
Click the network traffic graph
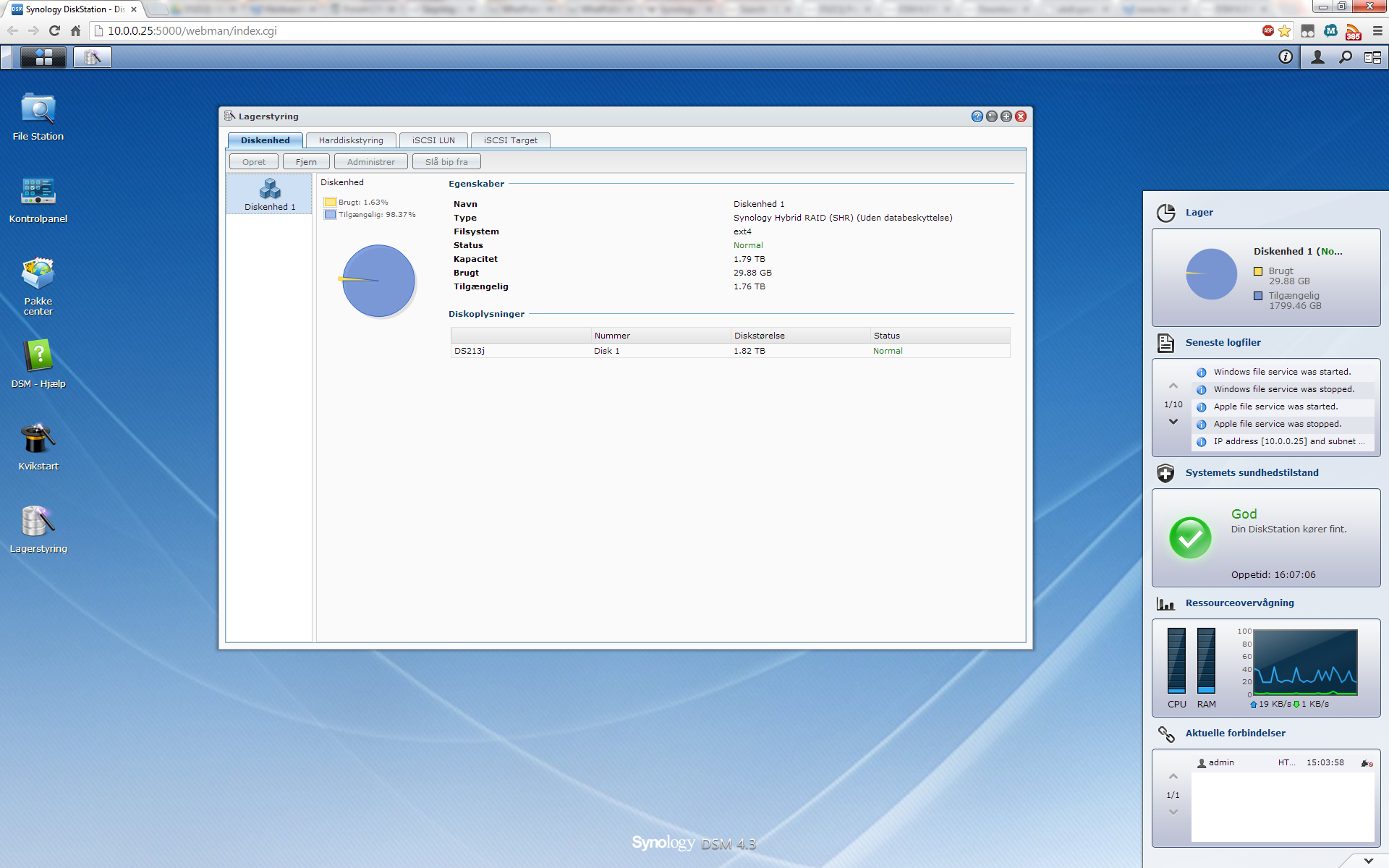(1305, 662)
